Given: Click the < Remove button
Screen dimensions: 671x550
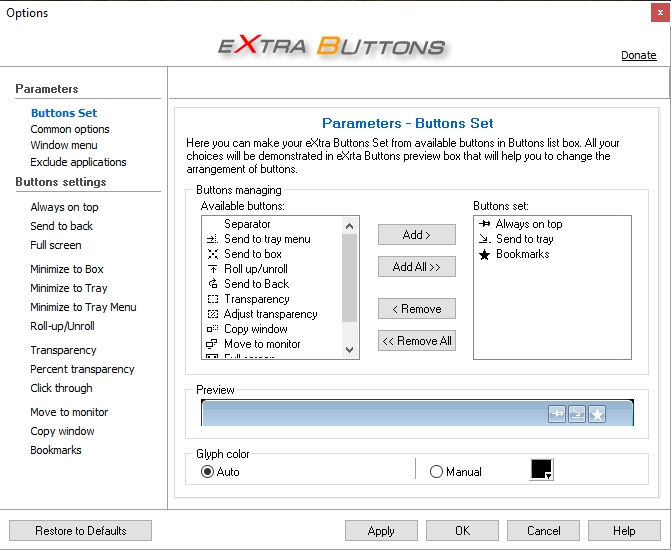Looking at the screenshot, I should [x=416, y=309].
